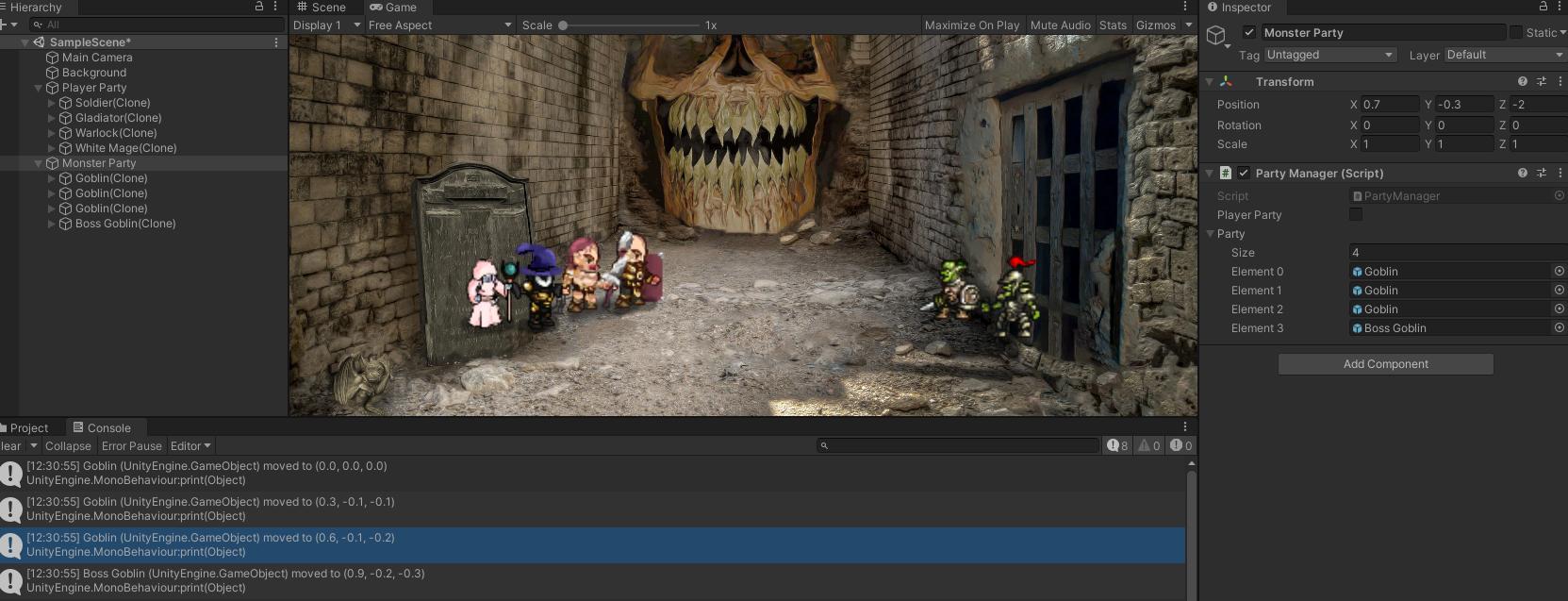Collapse the Party array foldout
The image size is (1568, 601).
point(1210,234)
